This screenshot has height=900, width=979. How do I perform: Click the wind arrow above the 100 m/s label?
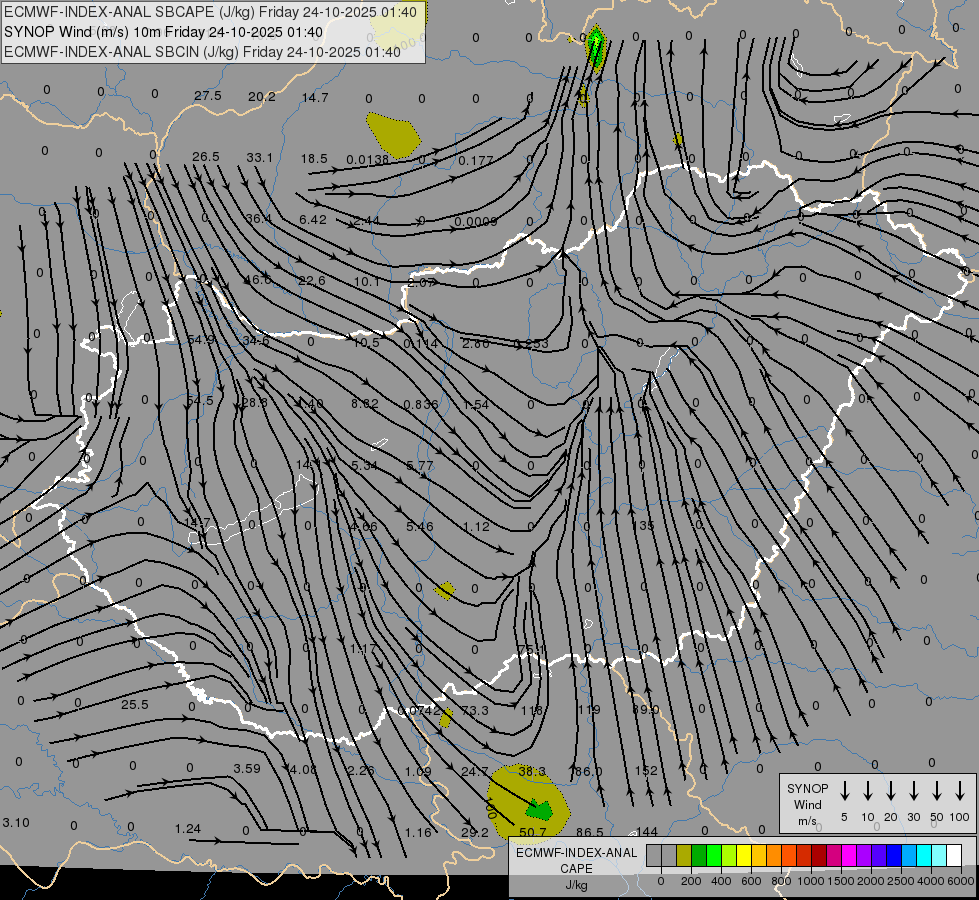(x=960, y=791)
